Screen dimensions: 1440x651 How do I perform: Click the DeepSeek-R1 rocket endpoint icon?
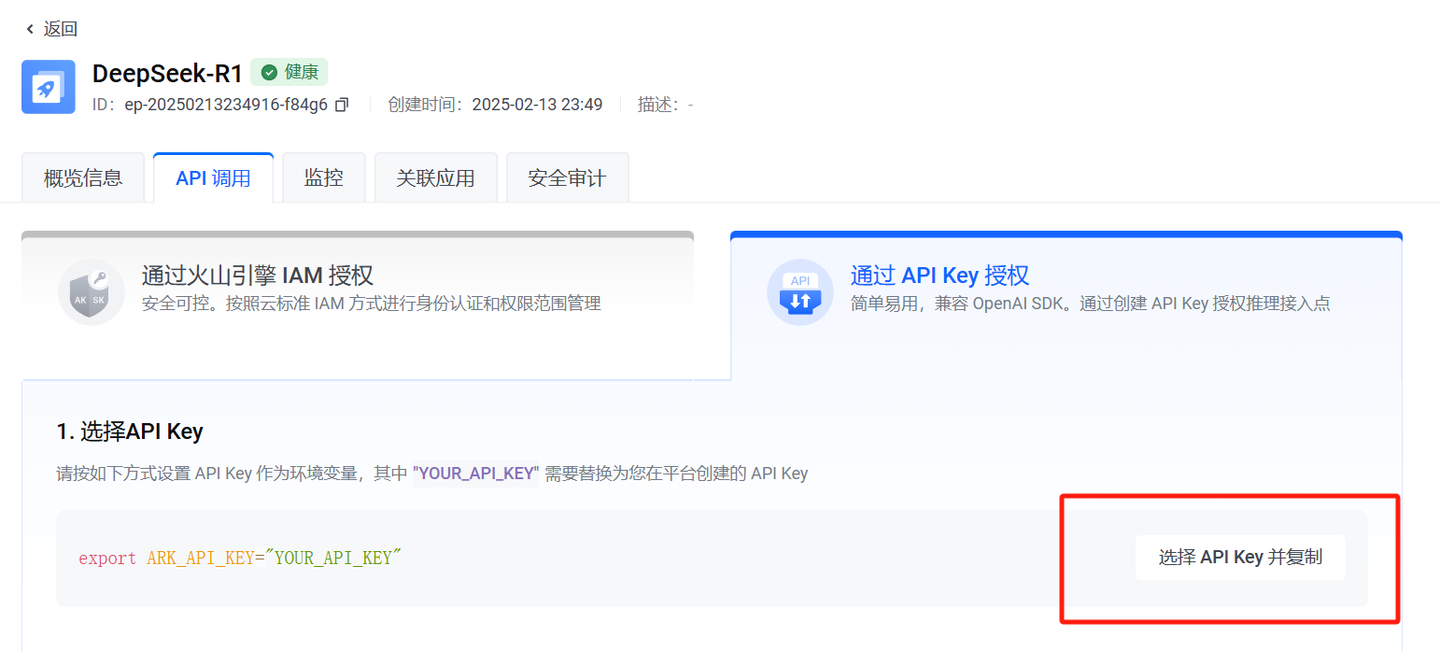tap(48, 87)
